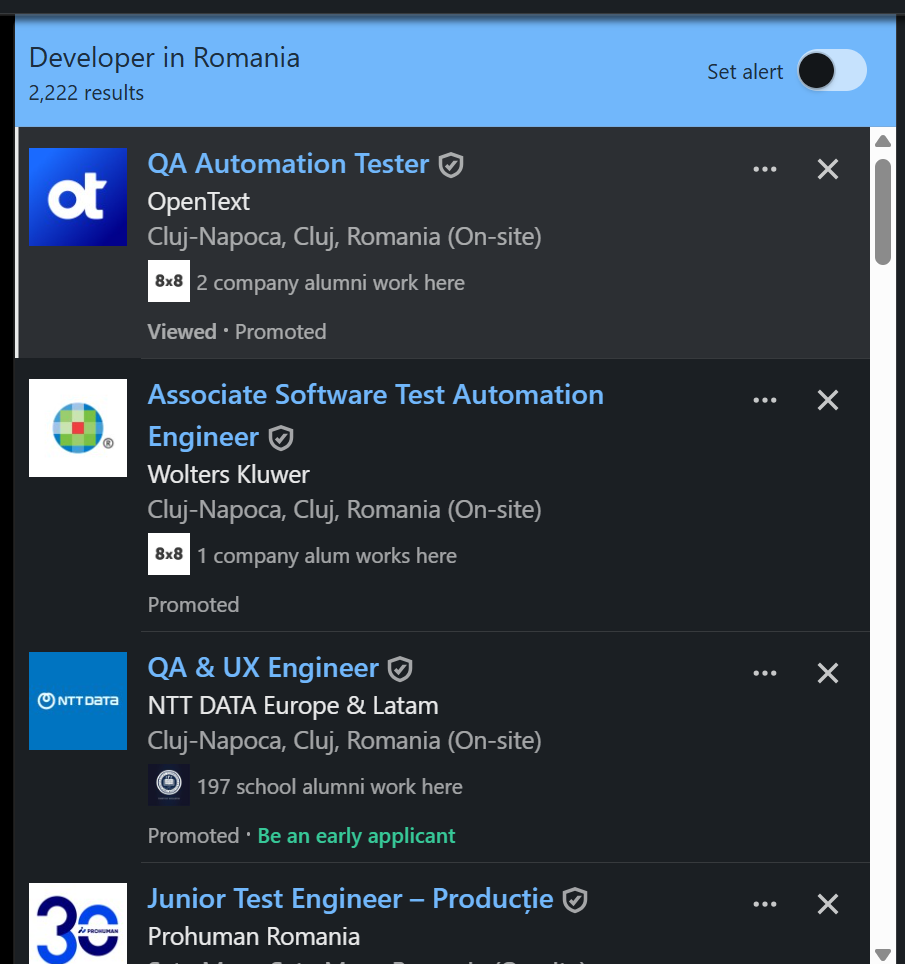Image resolution: width=905 pixels, height=964 pixels.
Task: Click verified badge beside QA Automation Tester
Action: pos(451,165)
